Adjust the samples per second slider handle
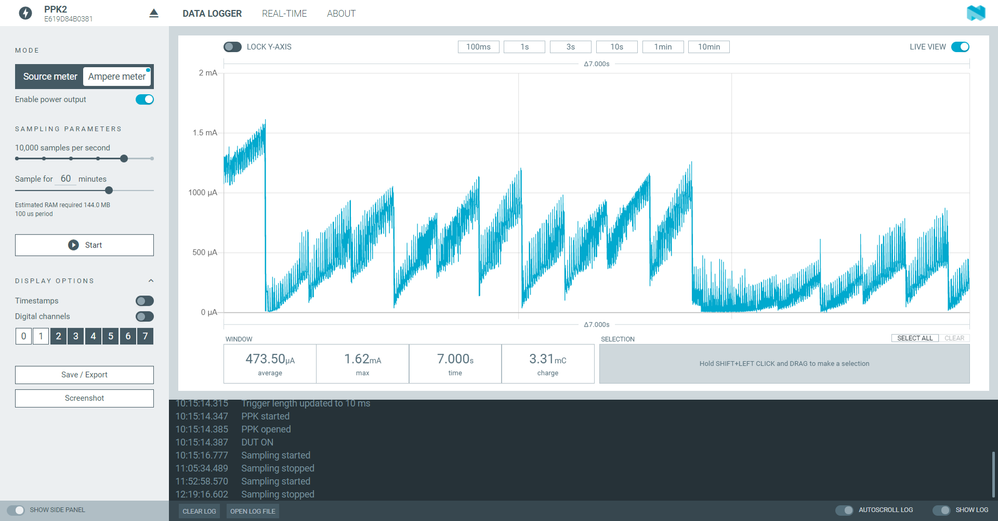998x521 pixels. [124, 158]
